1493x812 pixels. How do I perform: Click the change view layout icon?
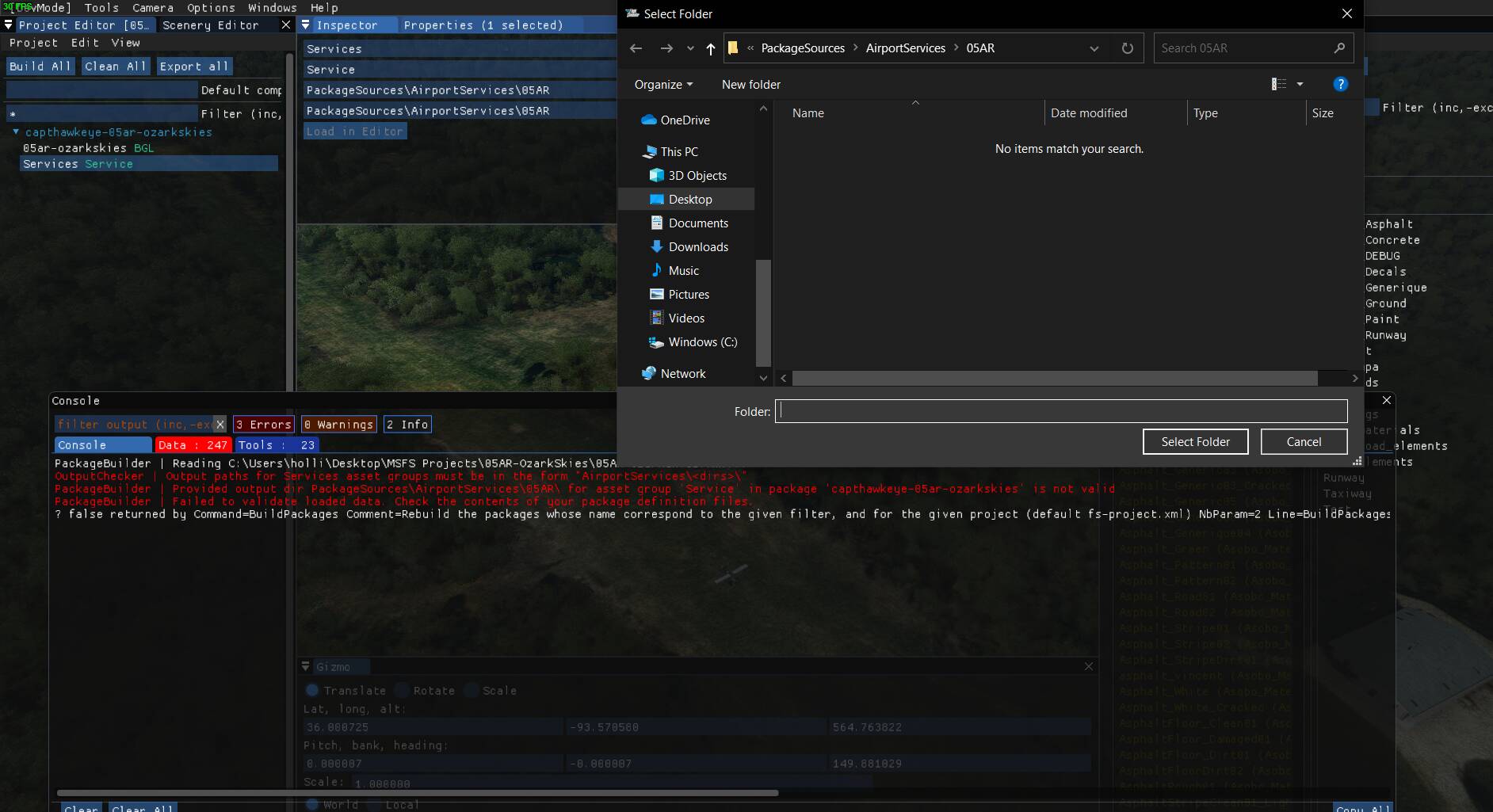point(1278,84)
